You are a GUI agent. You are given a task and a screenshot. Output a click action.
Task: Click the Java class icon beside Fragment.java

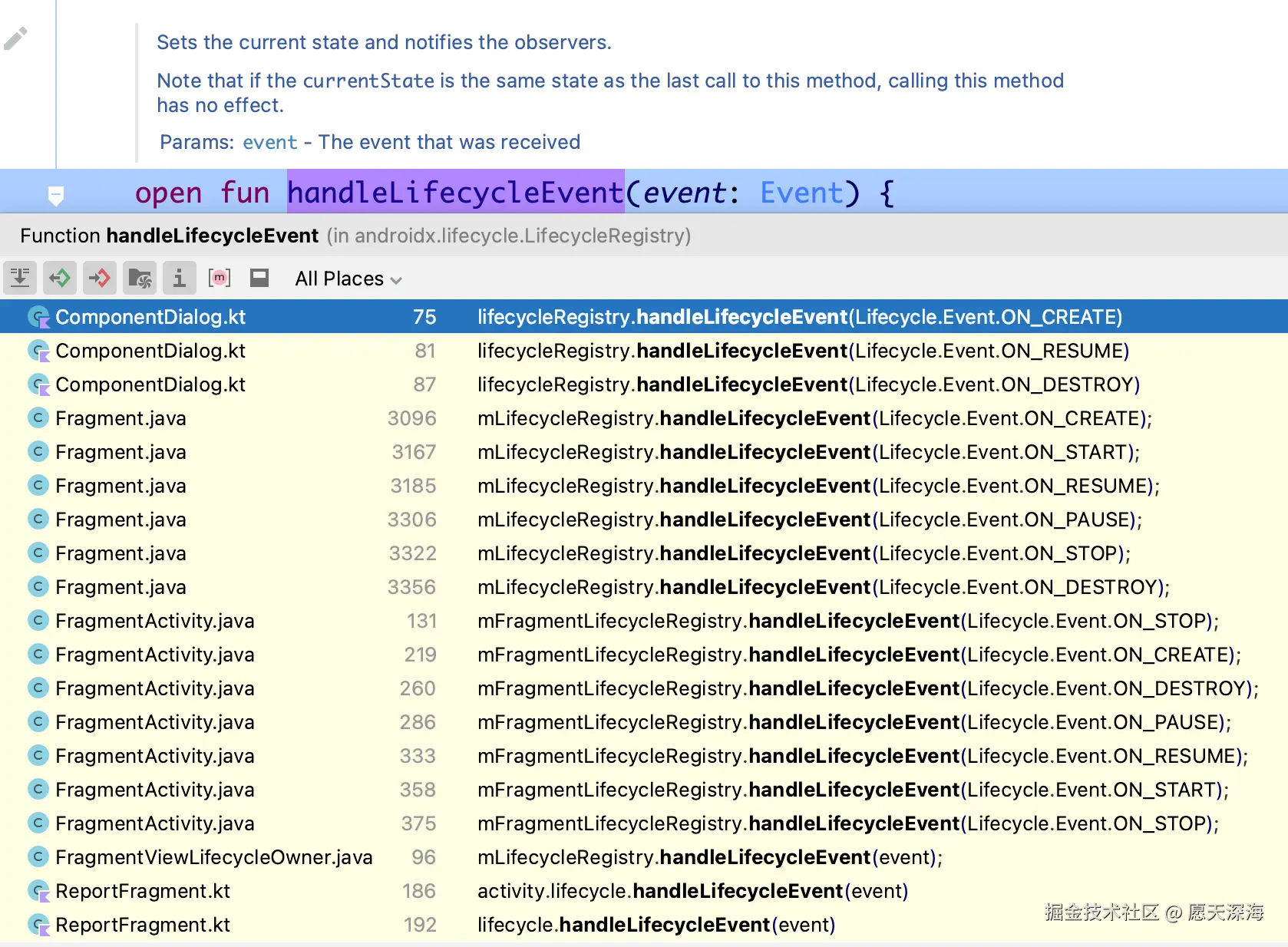click(x=38, y=418)
